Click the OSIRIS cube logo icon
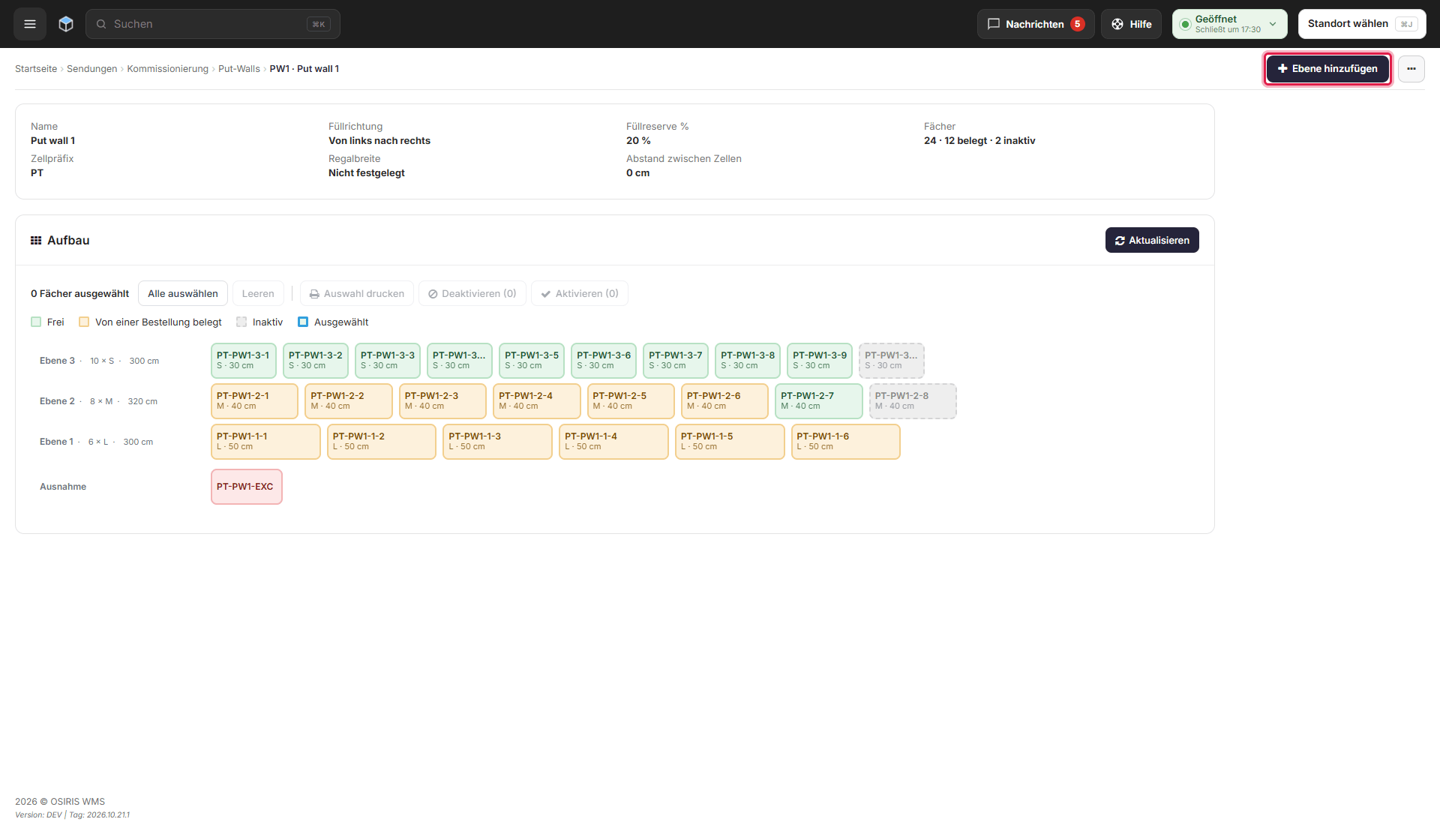 (66, 24)
